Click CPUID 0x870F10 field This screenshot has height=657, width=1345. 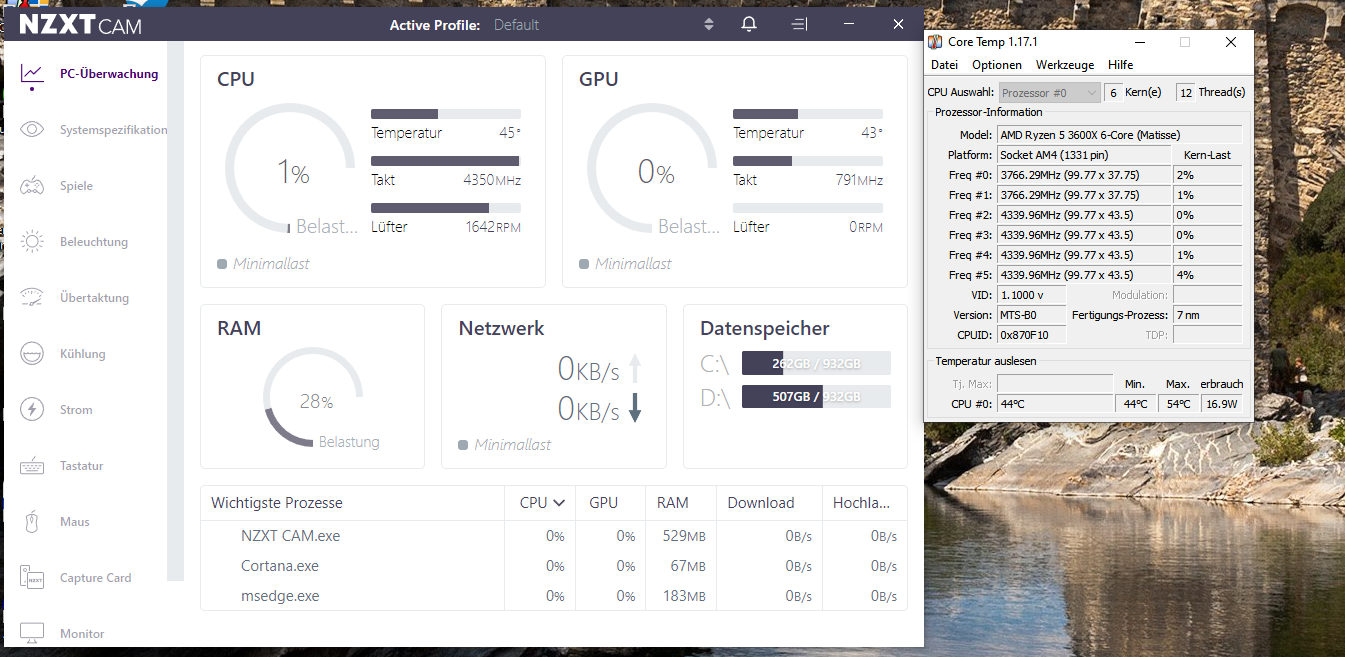(x=1032, y=335)
